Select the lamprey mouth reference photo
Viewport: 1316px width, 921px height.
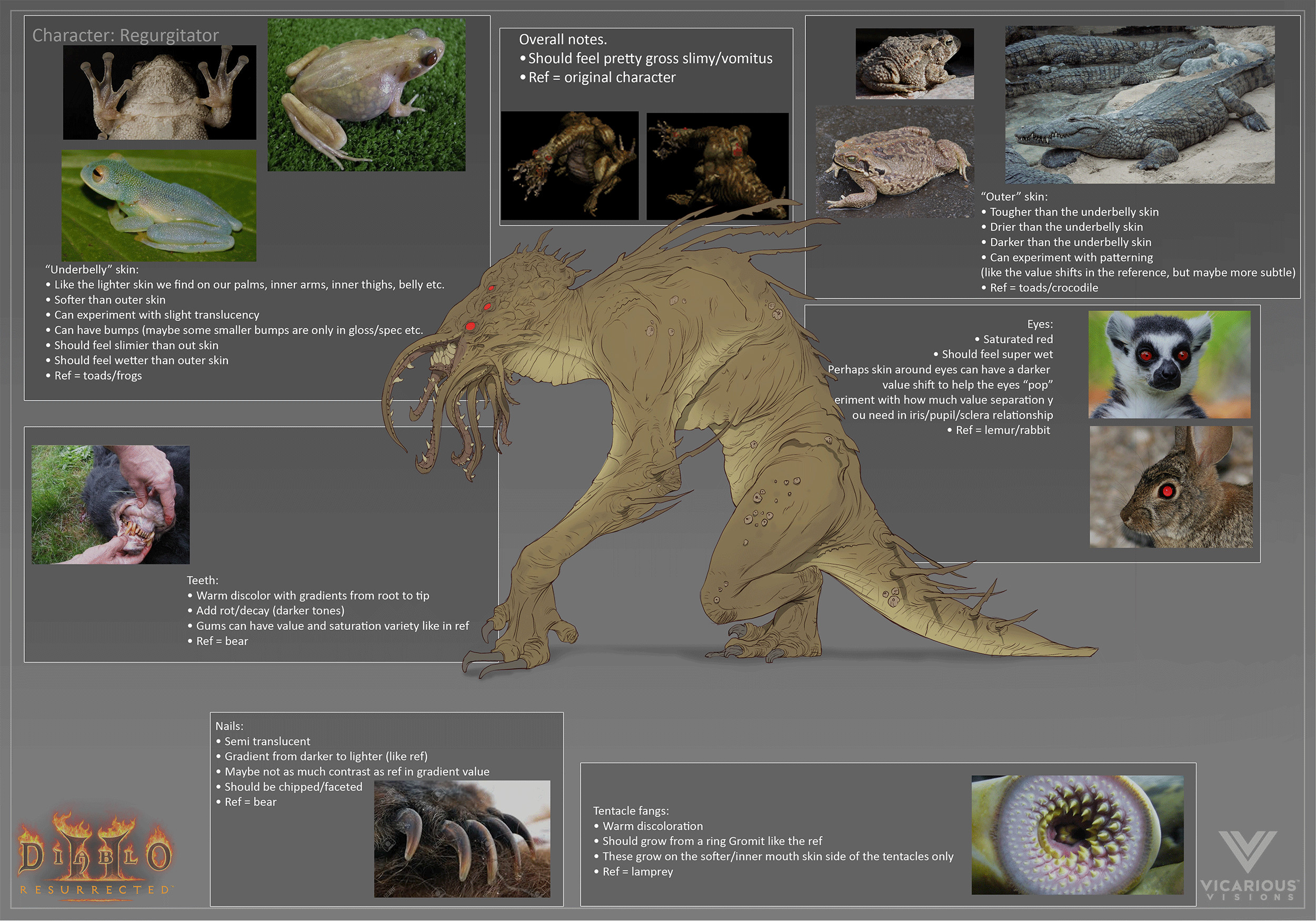click(1078, 835)
